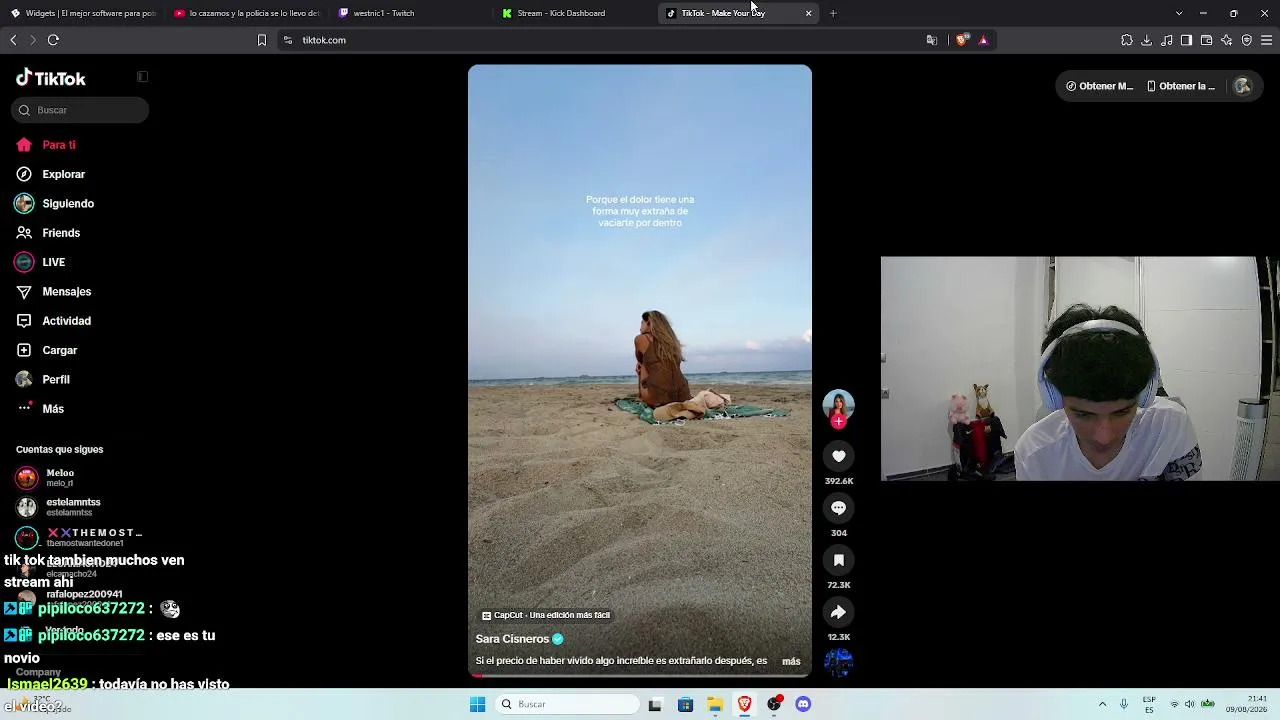Open the Windows Start menu
The width and height of the screenshot is (1280, 720).
477,704
